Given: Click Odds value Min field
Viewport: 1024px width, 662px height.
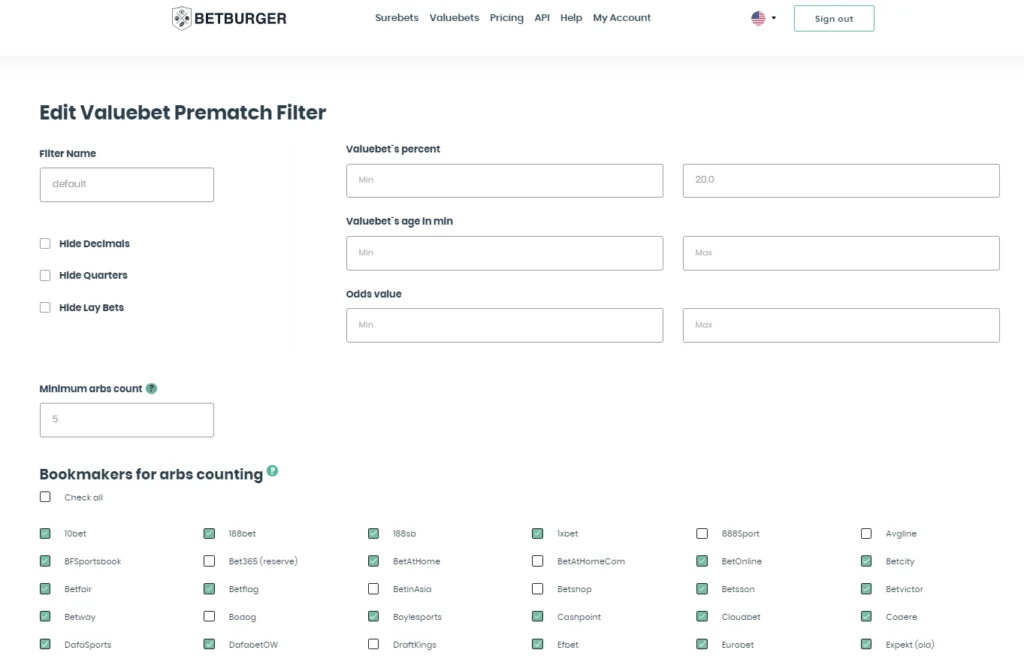Looking at the screenshot, I should 504,325.
